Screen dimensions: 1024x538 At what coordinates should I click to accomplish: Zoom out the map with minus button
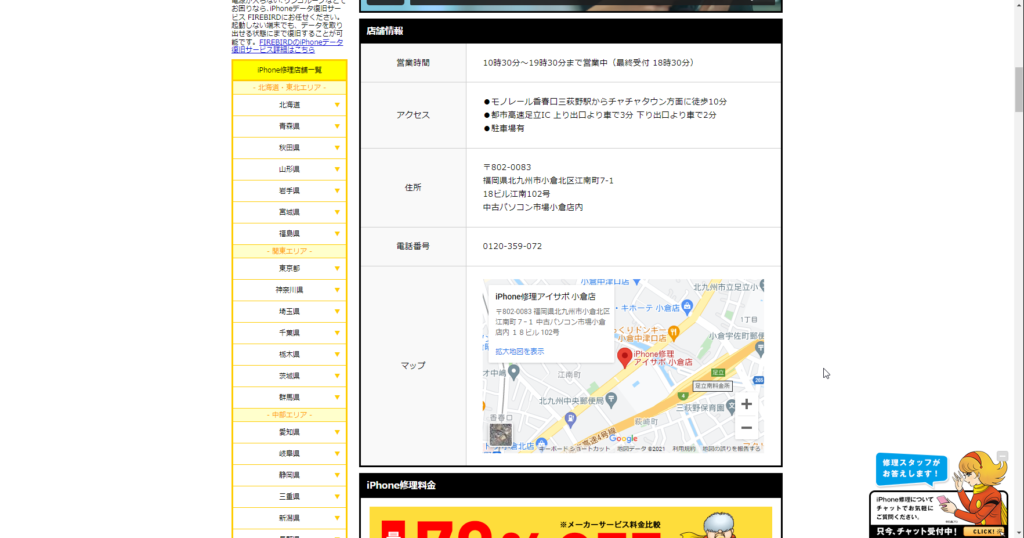point(746,428)
